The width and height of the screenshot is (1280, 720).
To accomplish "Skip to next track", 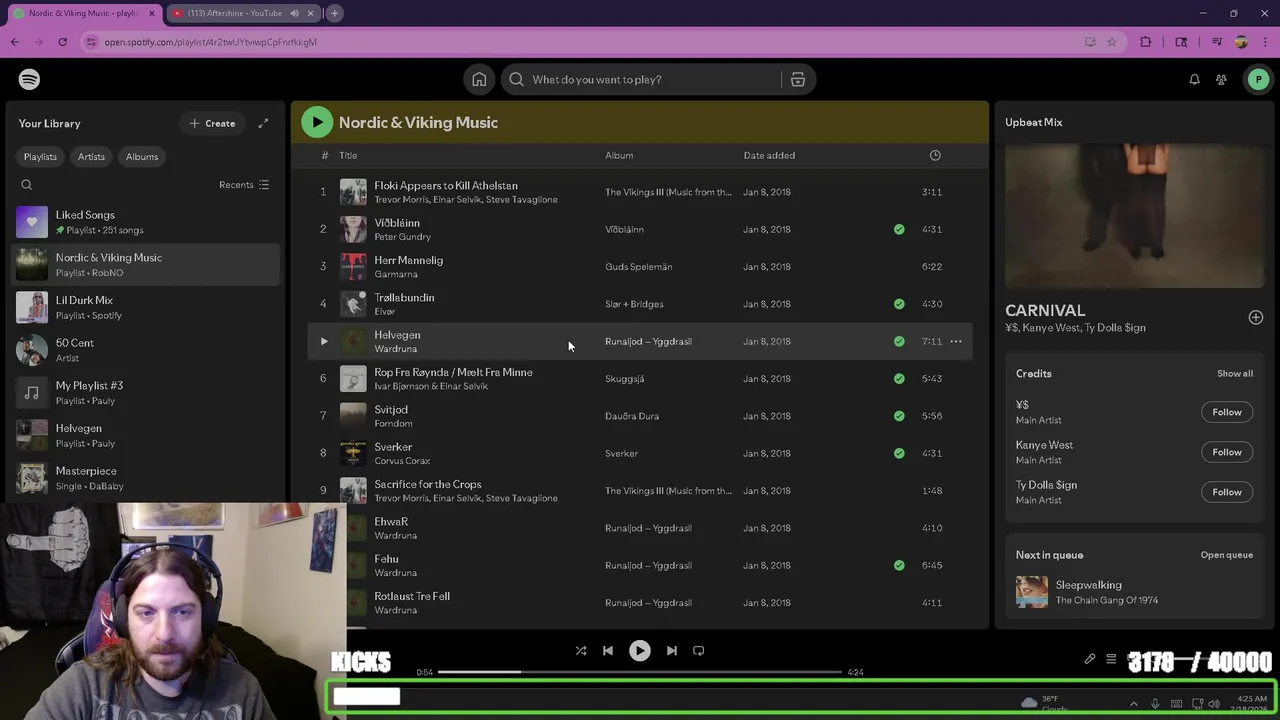I will [672, 650].
